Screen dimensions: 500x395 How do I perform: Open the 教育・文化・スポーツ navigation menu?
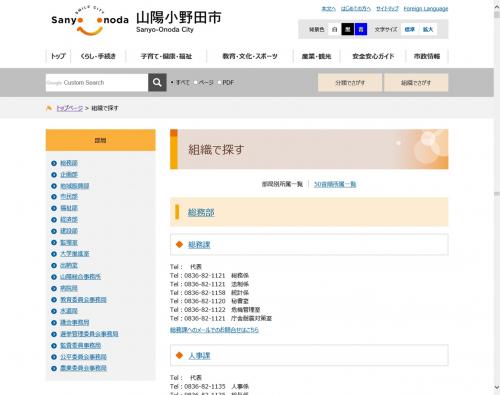pos(250,56)
